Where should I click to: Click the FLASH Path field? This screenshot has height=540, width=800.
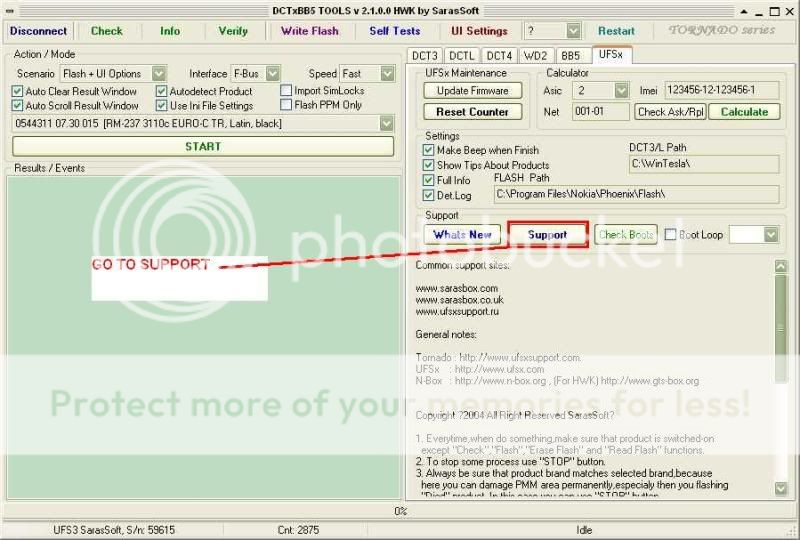click(x=636, y=194)
